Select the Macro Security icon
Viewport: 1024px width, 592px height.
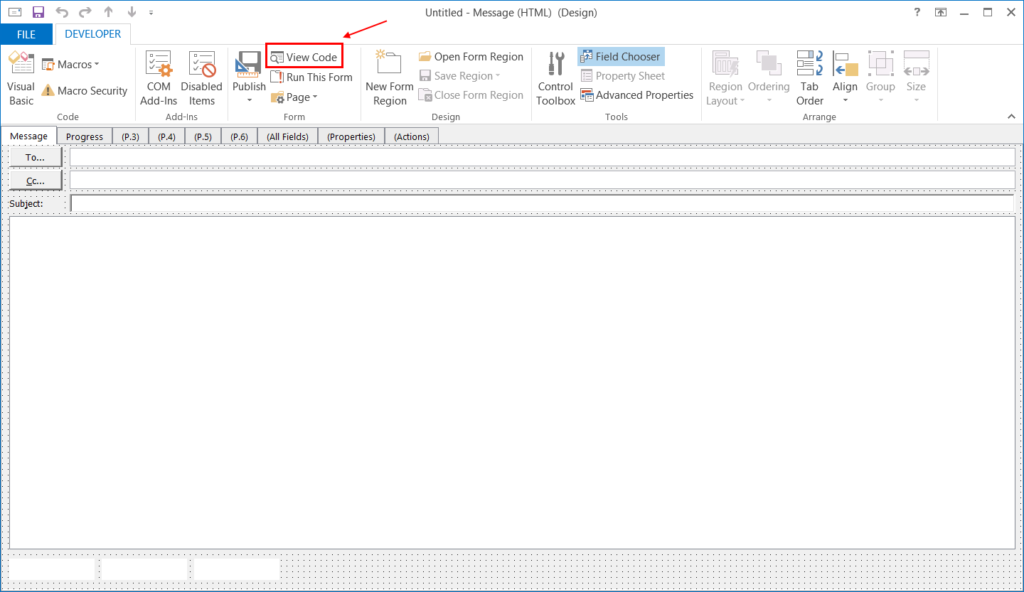(x=85, y=91)
